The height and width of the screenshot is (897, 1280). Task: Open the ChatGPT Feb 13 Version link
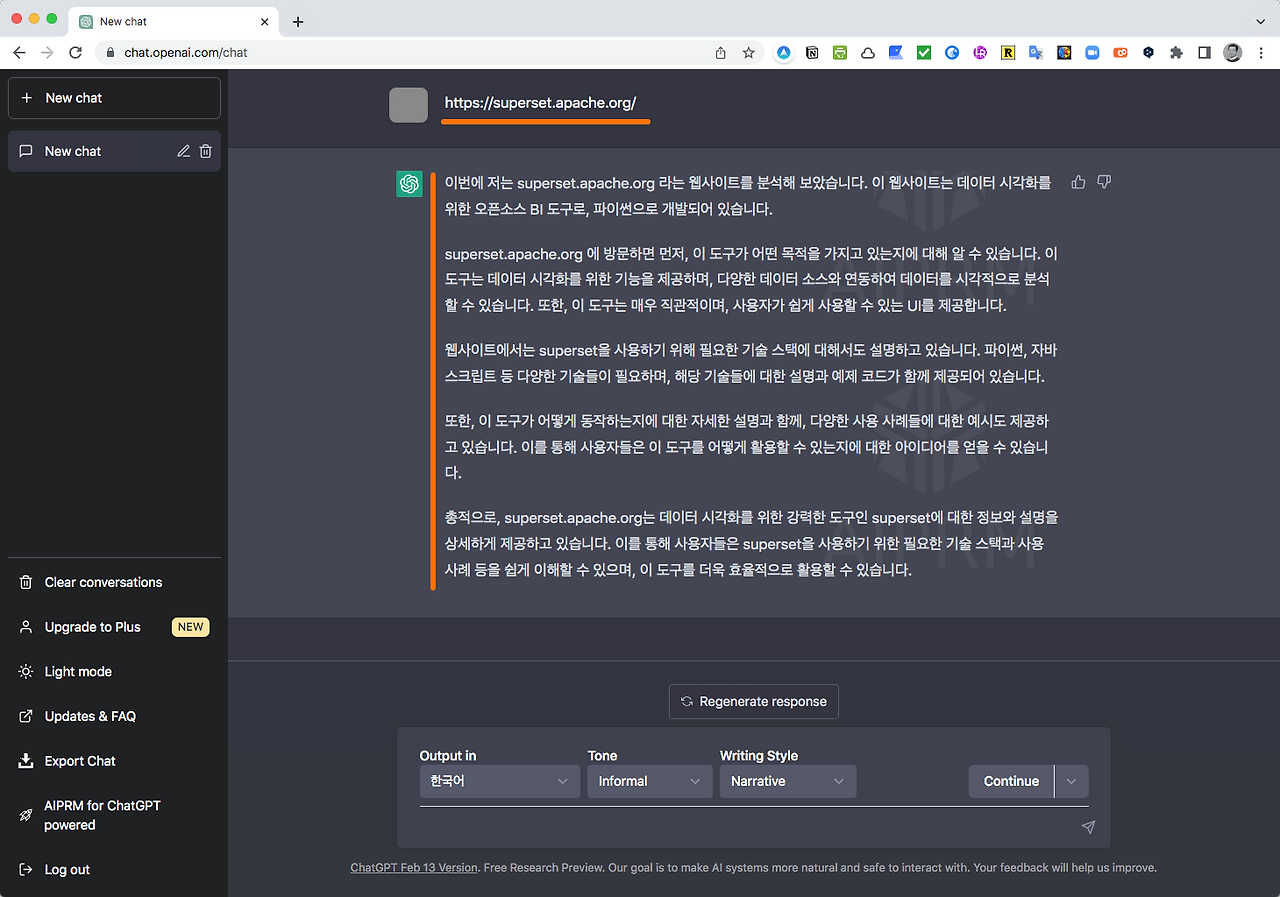tap(414, 868)
